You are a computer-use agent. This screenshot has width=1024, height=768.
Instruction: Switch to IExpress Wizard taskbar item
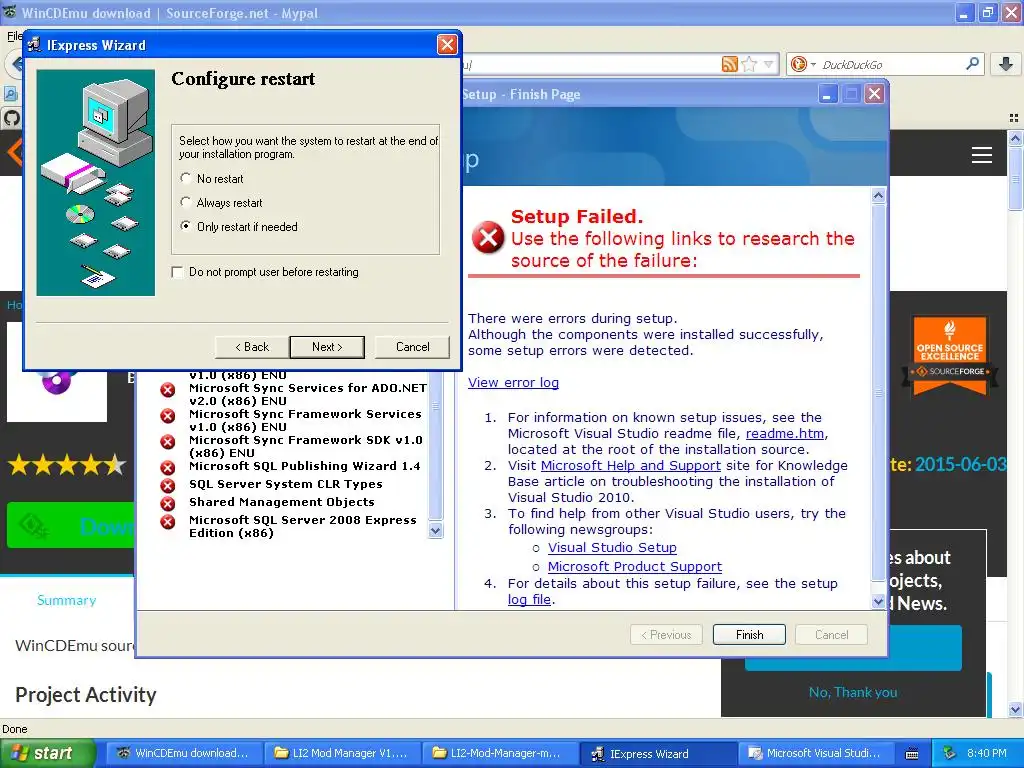[x=658, y=754]
